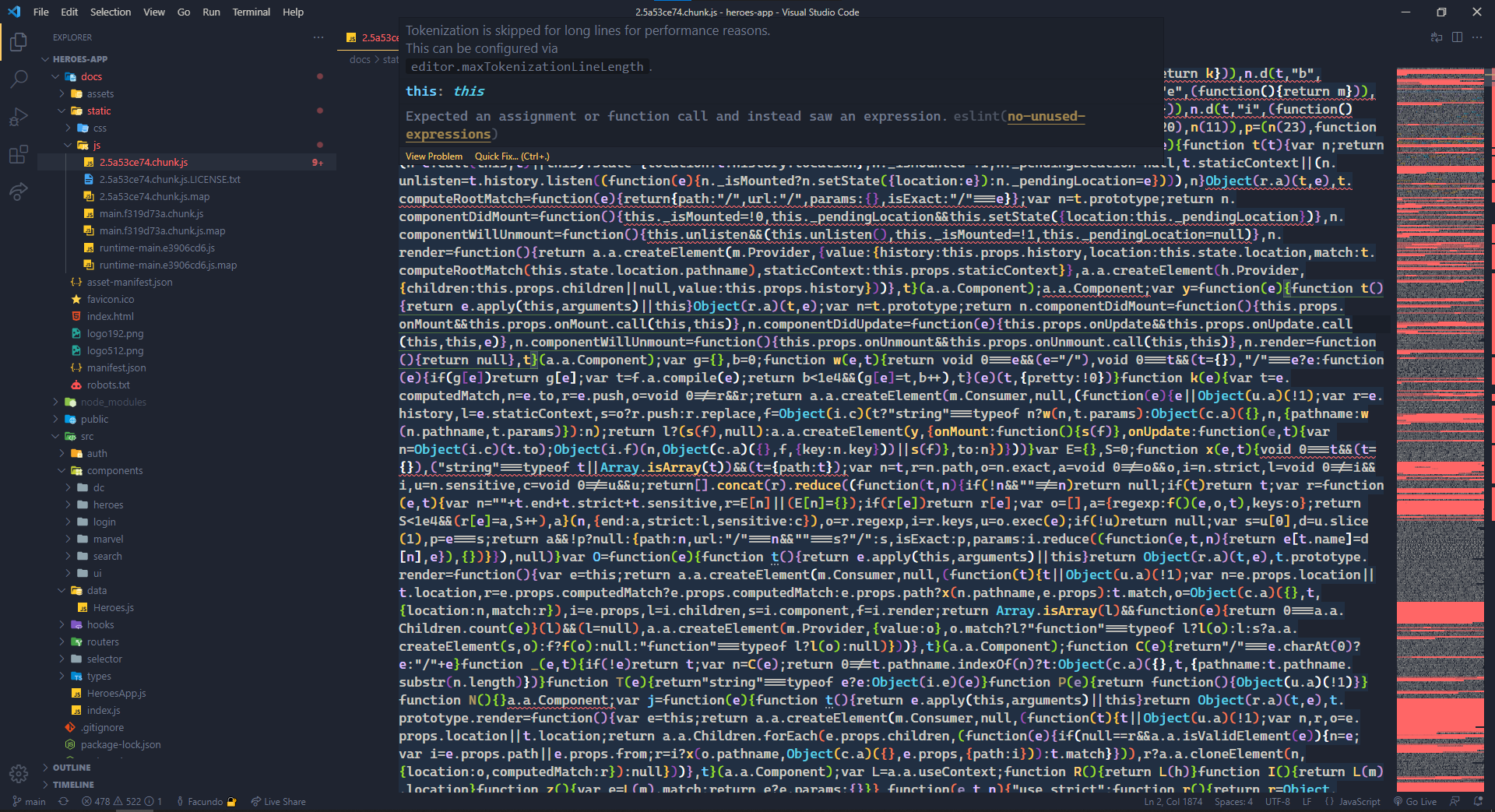
Task: Click Go Live server button
Action: coord(1416,802)
